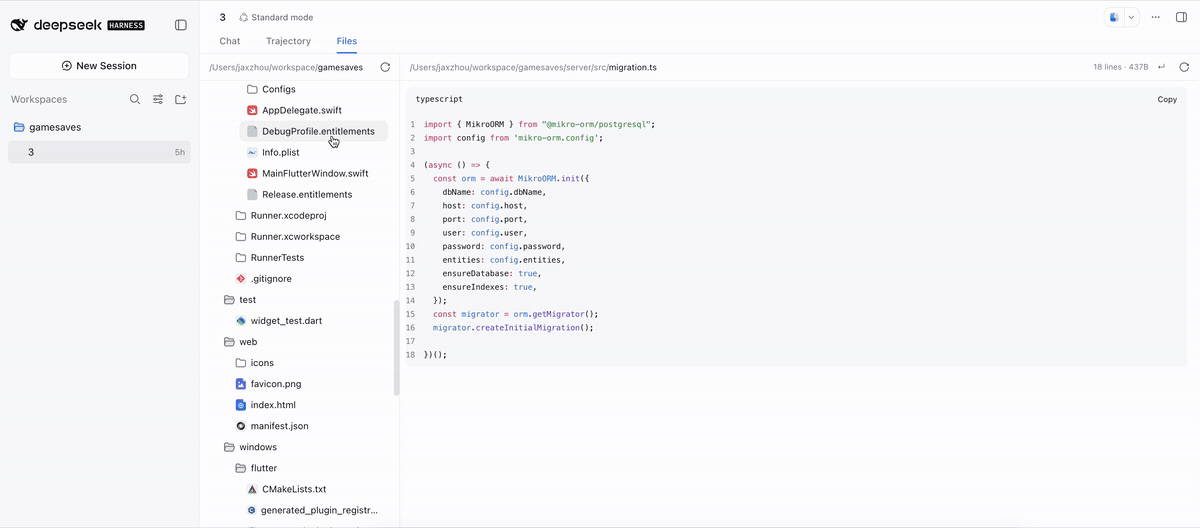The height and width of the screenshot is (528, 1200).
Task: Expand the Runner.xcworkspace folder
Action: click(x=287, y=236)
